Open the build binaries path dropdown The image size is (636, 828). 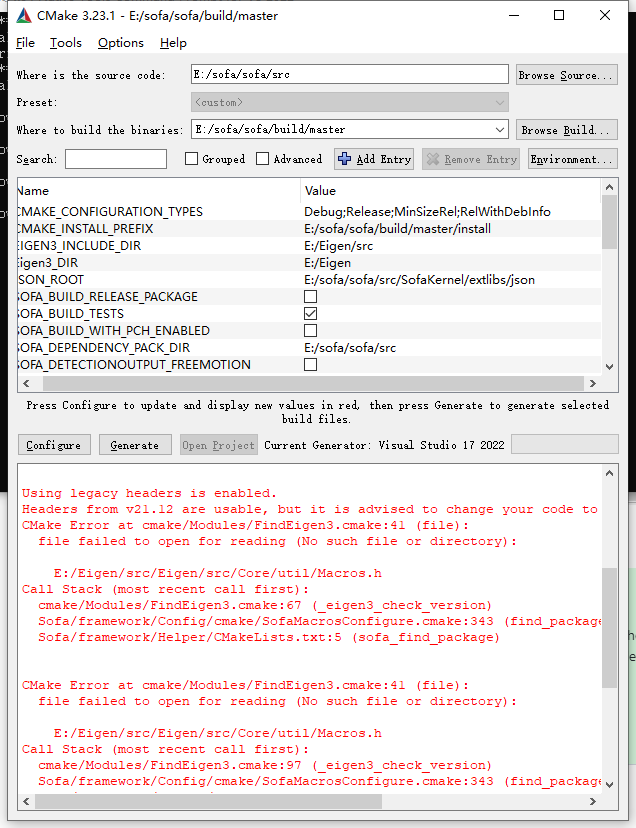[x=500, y=129]
